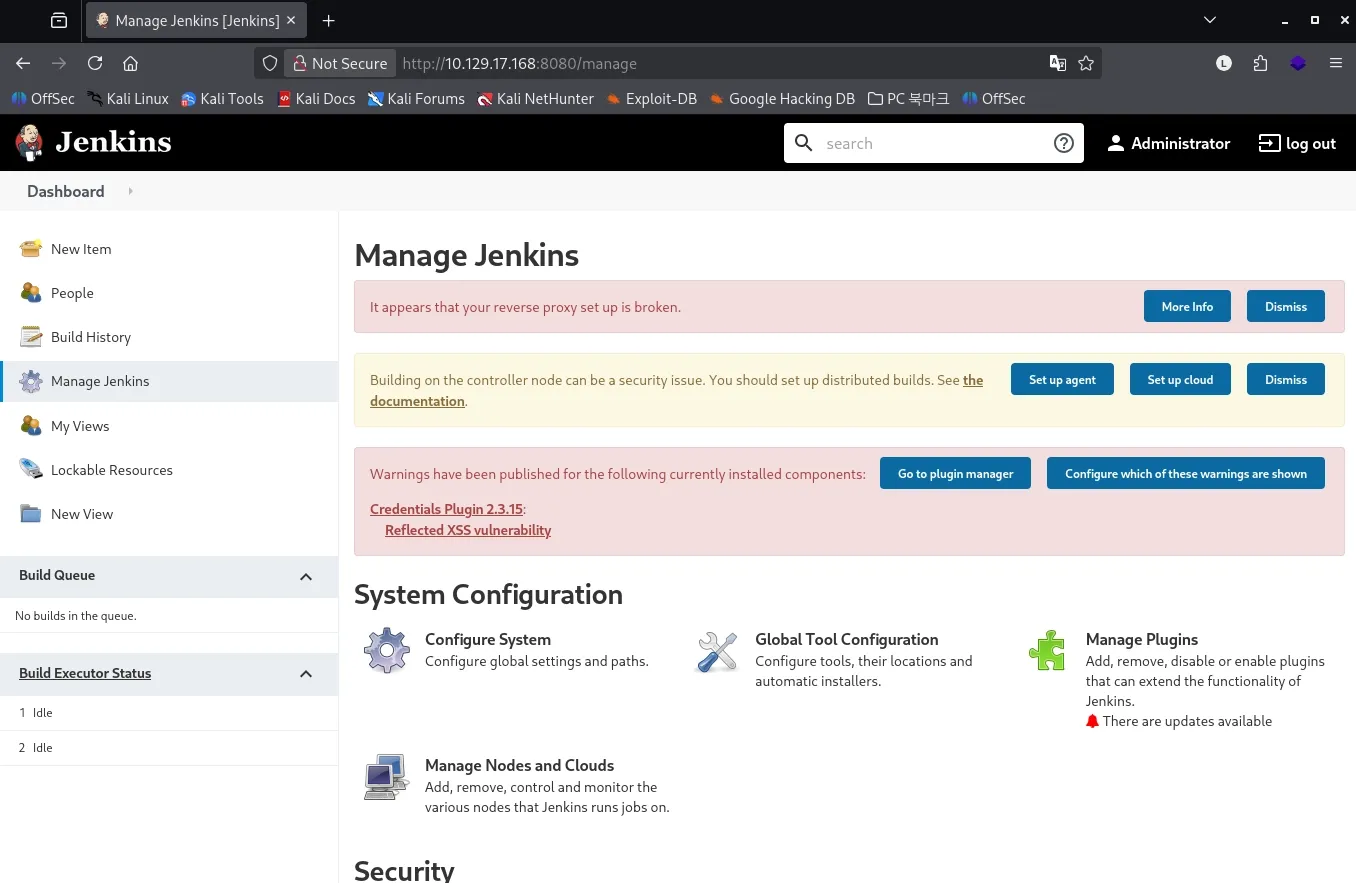Open browser extensions puzzle icon
The width and height of the screenshot is (1356, 883).
click(x=1260, y=63)
